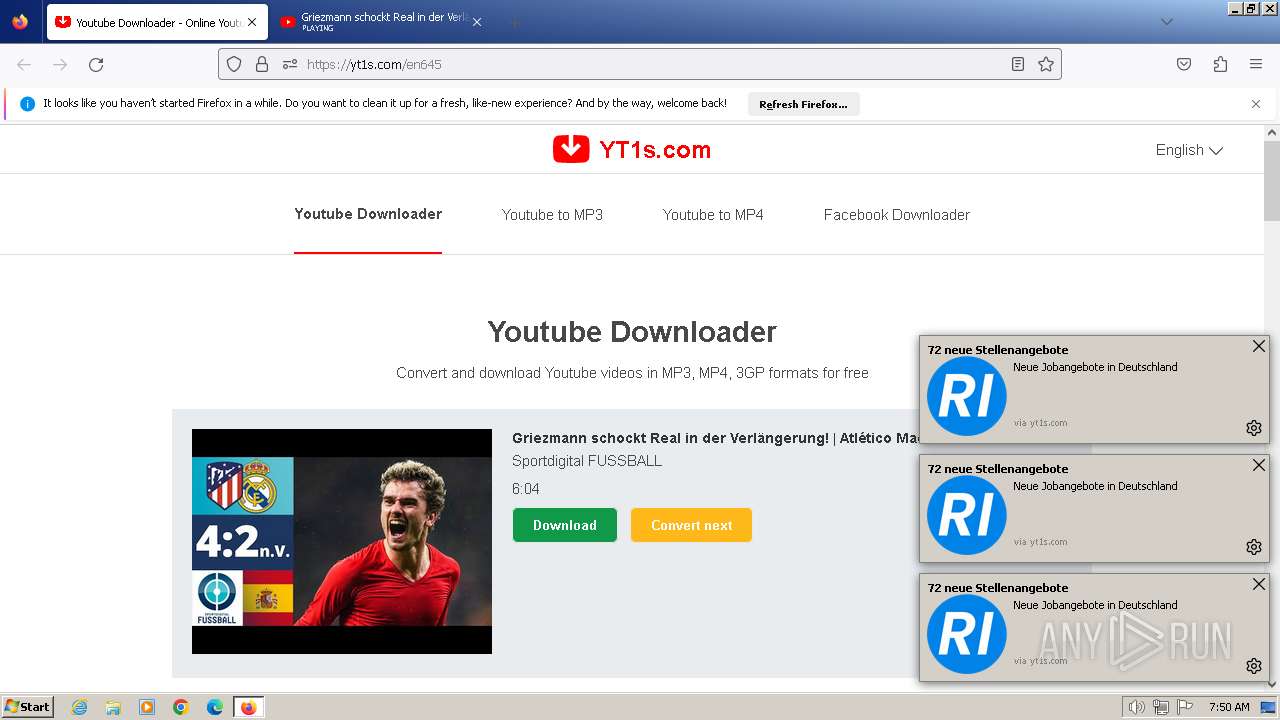The image size is (1280, 720).
Task: Close the middle Stellenangebote notification
Action: pos(1259,465)
